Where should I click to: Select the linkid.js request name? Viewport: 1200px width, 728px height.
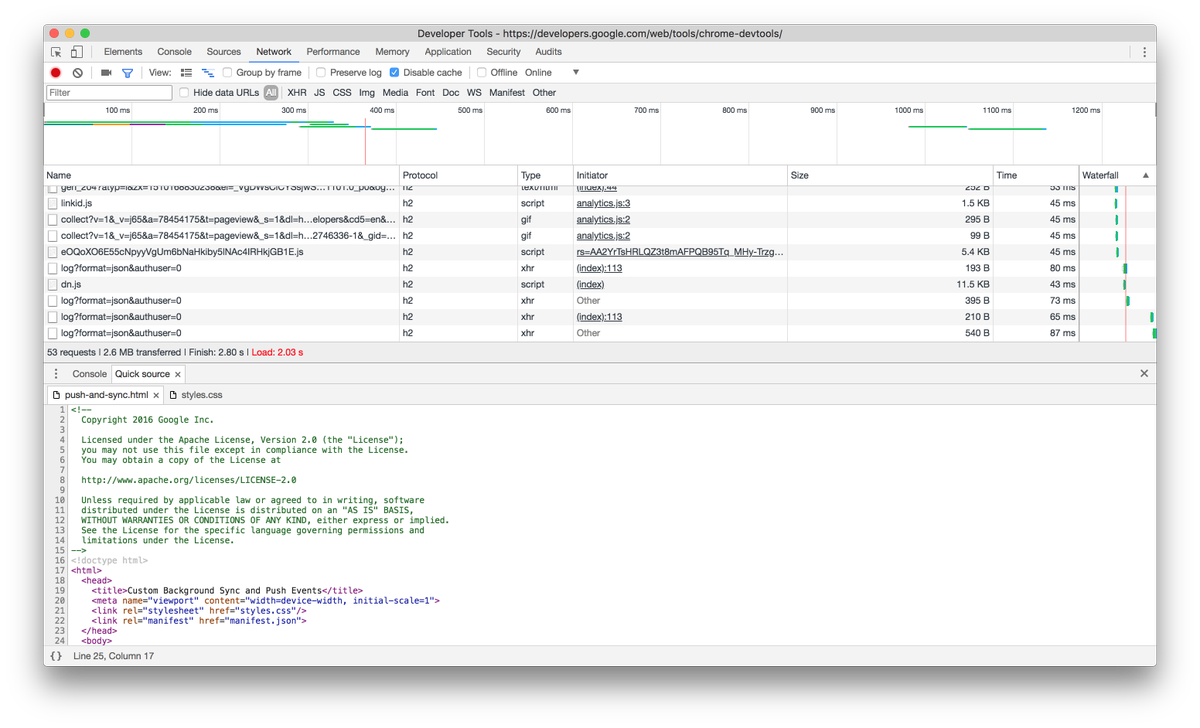pyautogui.click(x=76, y=203)
